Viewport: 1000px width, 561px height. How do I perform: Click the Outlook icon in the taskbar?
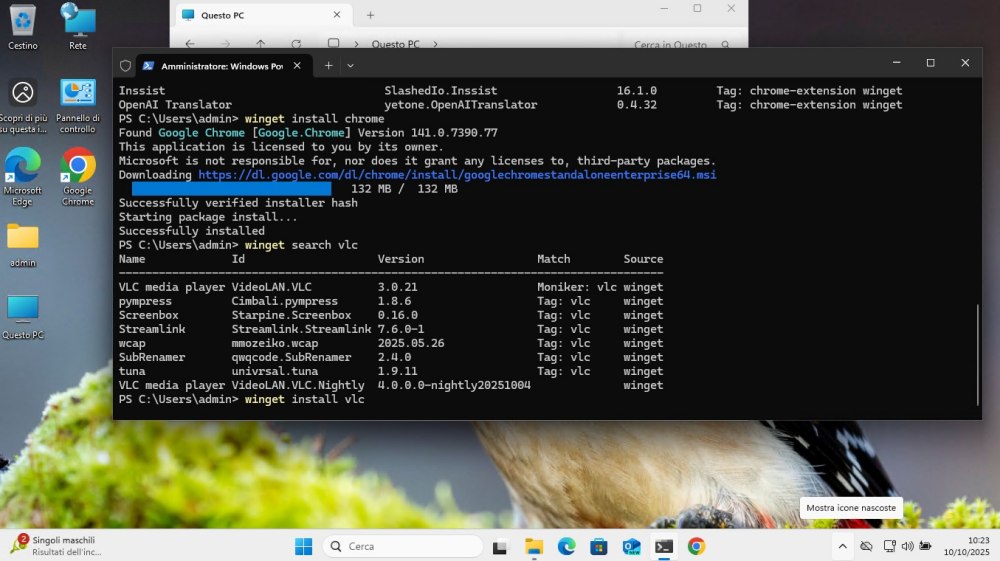click(x=631, y=546)
